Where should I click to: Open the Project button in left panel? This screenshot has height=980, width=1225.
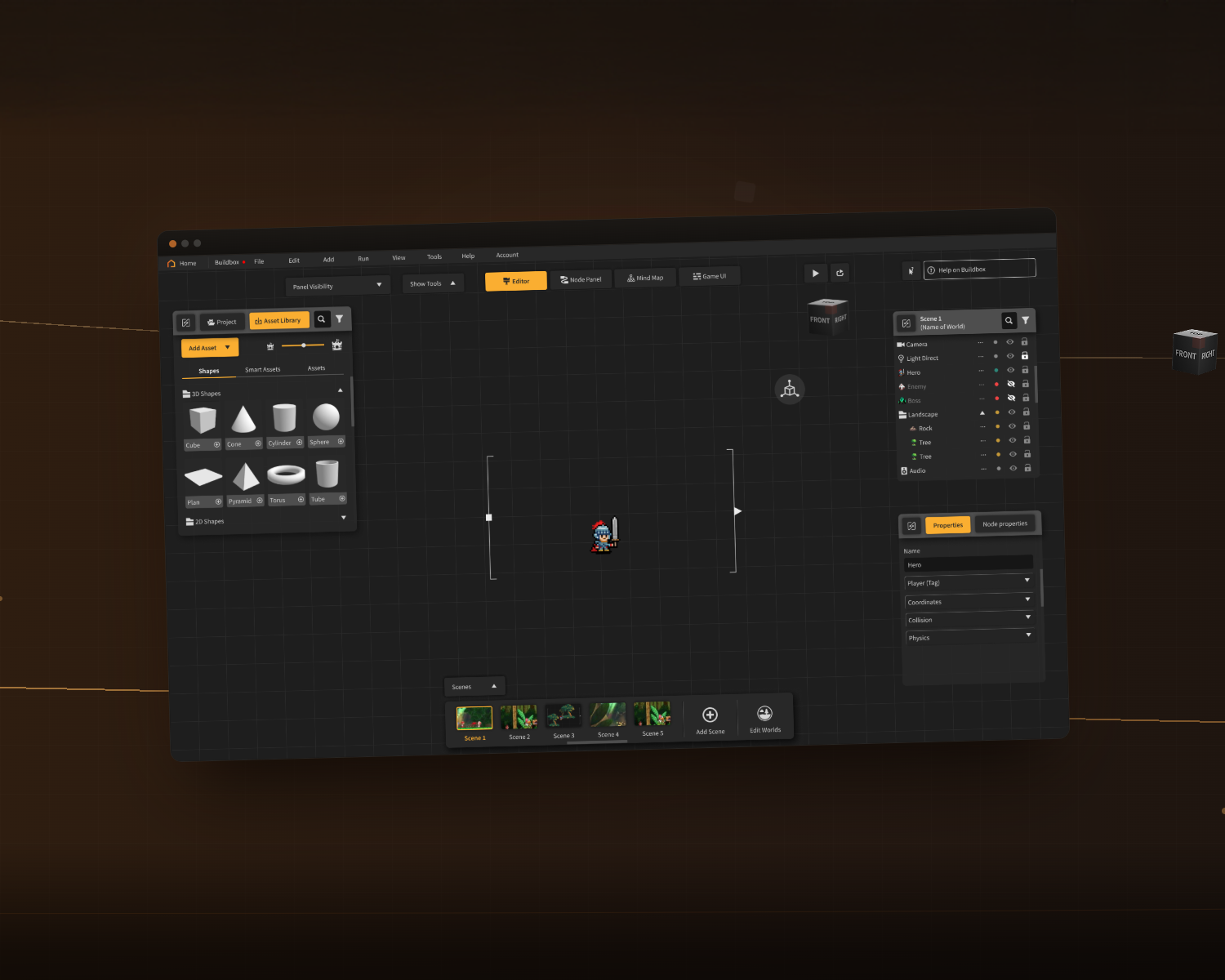point(222,322)
